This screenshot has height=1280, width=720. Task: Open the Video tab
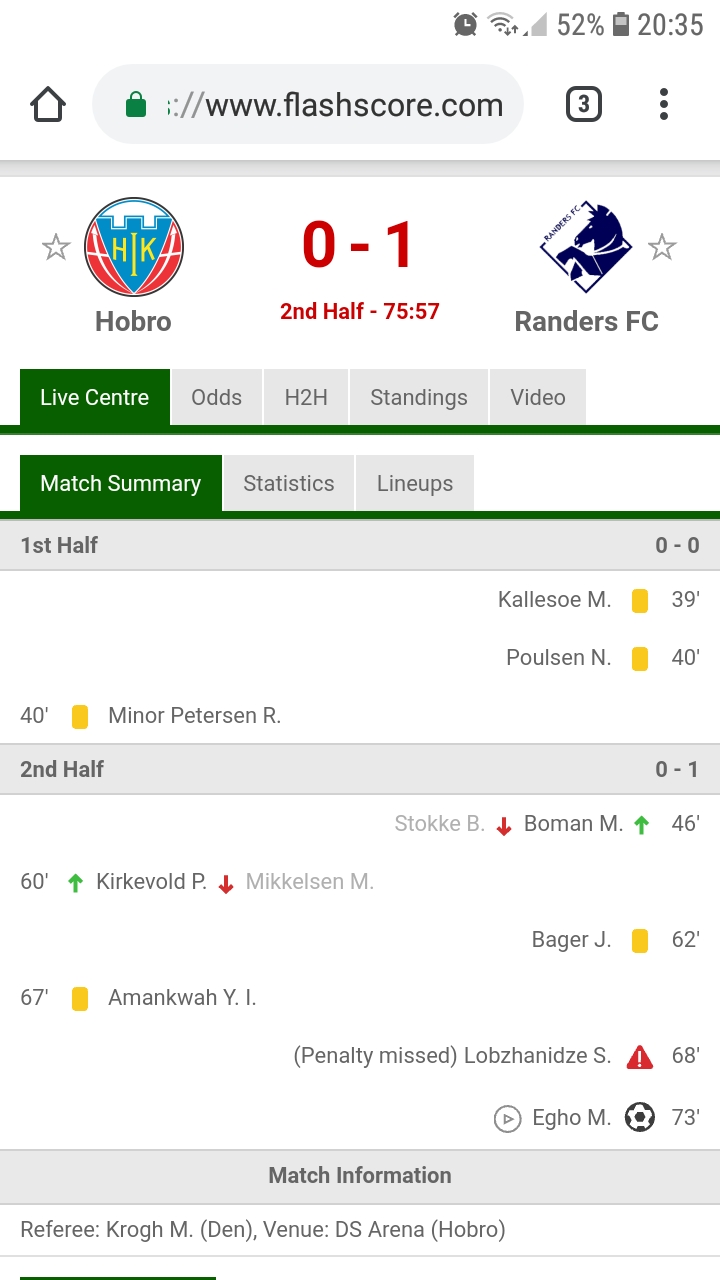[x=538, y=397]
